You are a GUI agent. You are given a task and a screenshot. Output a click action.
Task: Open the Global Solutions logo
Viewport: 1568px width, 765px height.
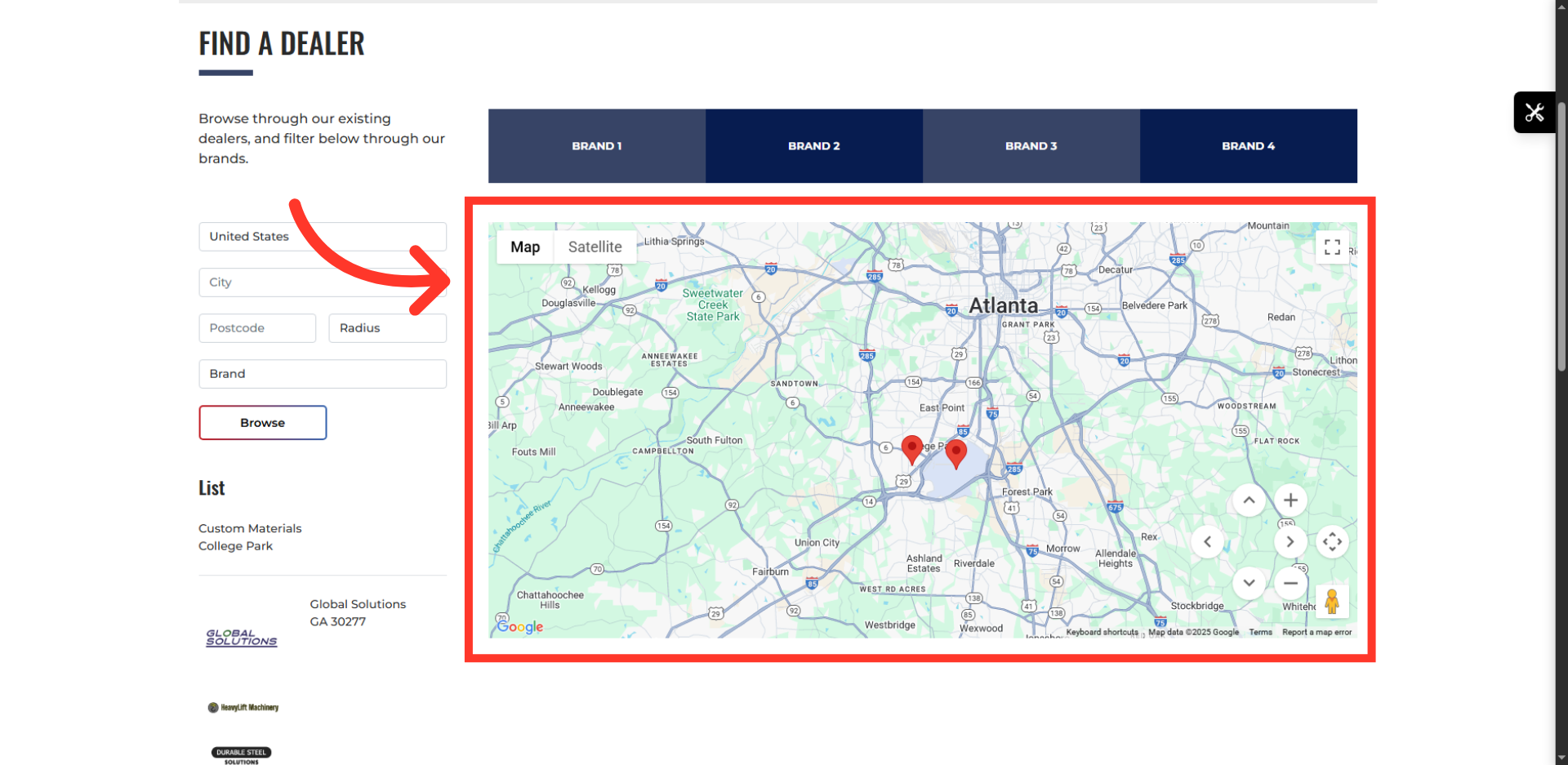(242, 638)
